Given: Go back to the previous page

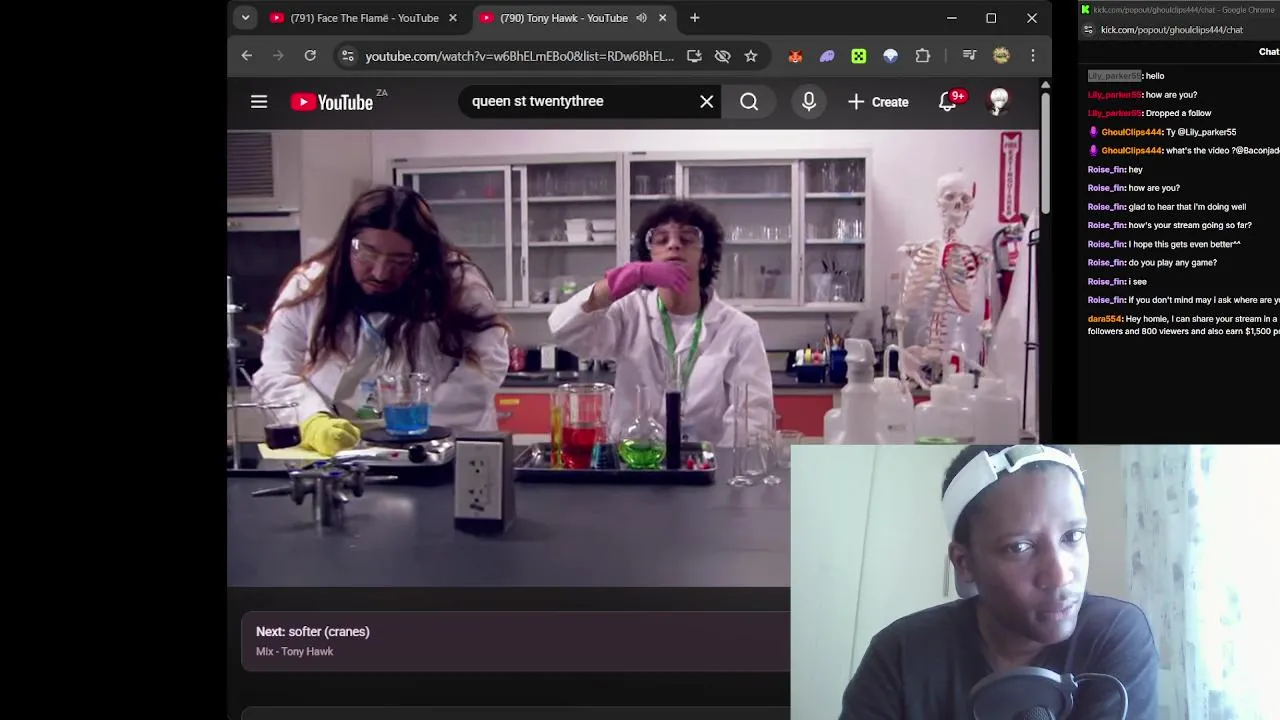Looking at the screenshot, I should pos(247,56).
